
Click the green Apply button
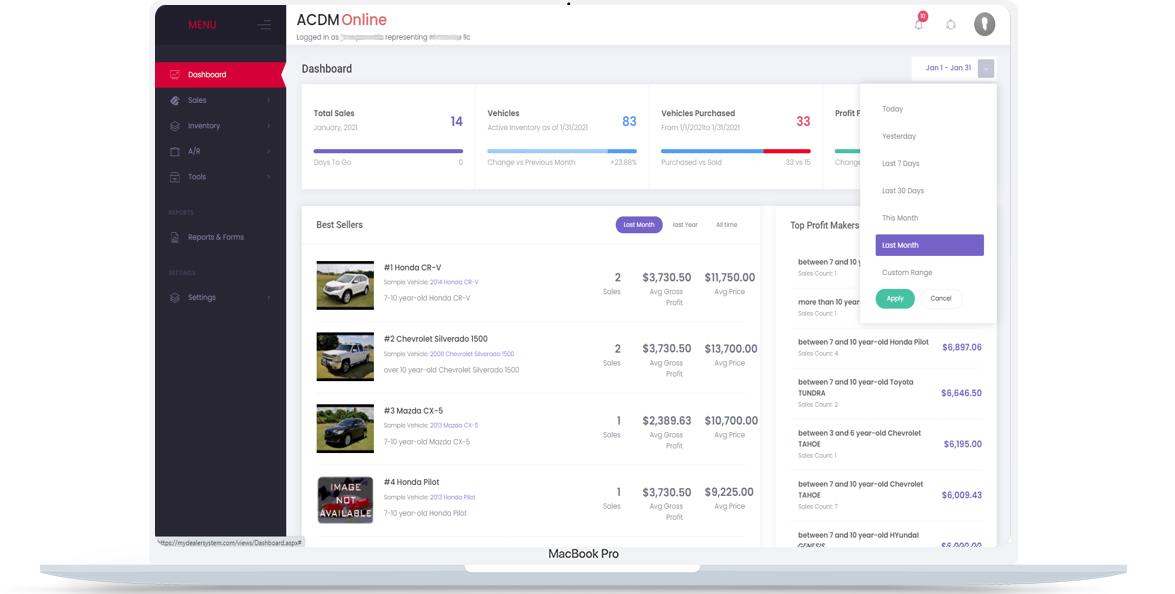point(895,298)
